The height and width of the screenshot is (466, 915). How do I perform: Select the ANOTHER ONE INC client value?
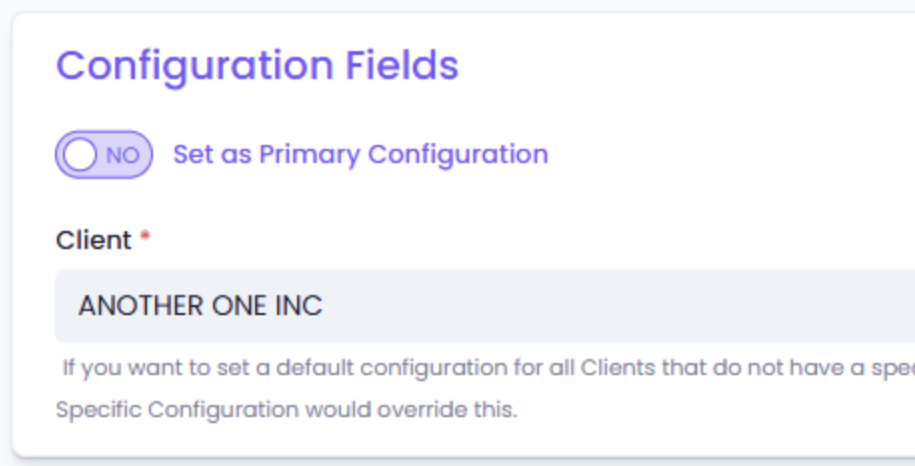200,306
